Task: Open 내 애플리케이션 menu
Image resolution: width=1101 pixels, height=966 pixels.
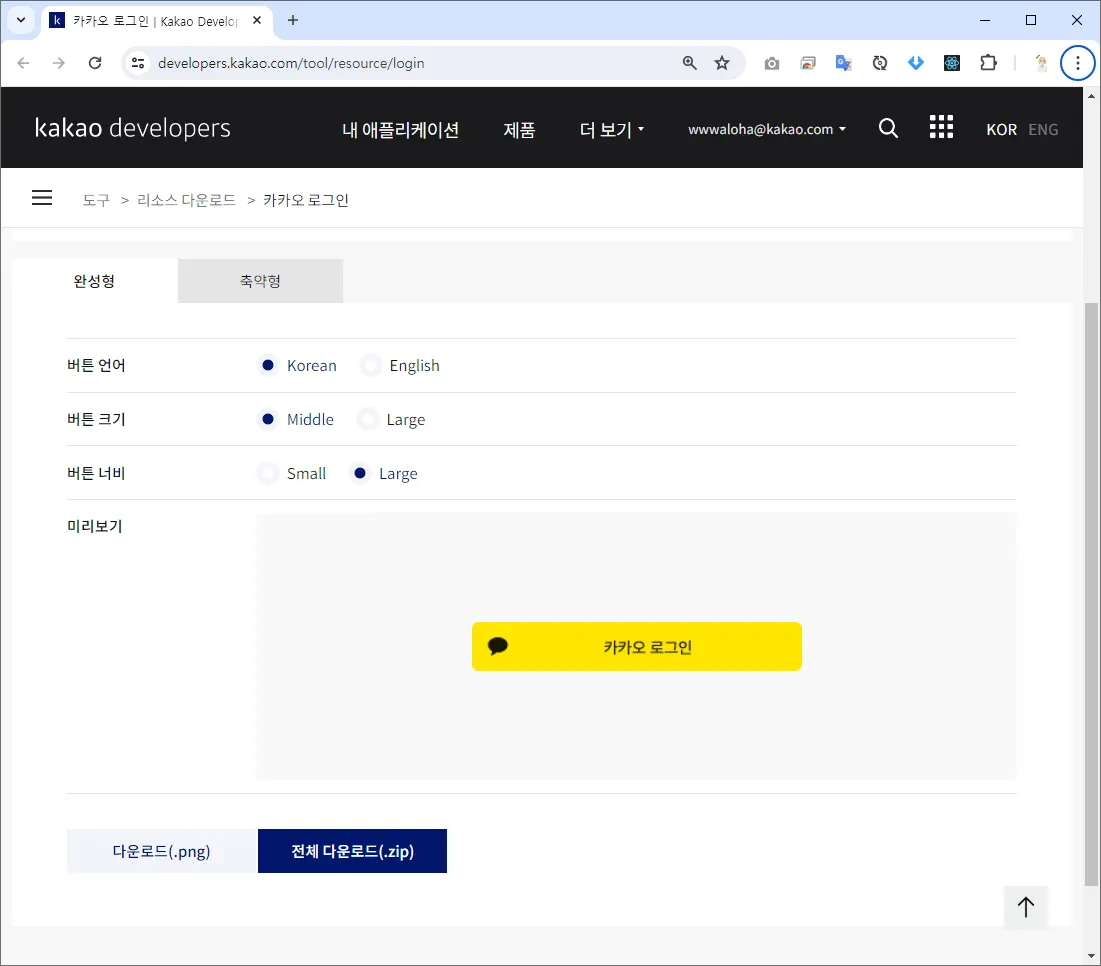Action: pyautogui.click(x=400, y=130)
